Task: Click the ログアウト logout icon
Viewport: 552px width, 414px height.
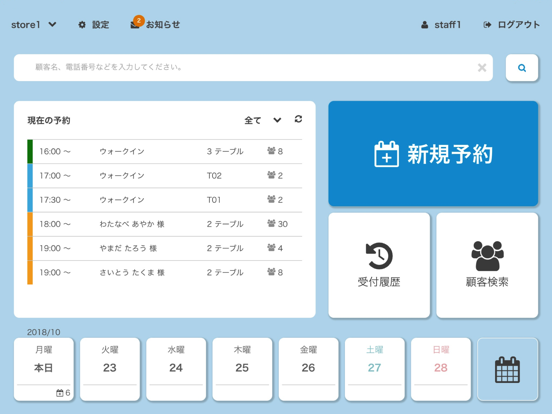Action: [x=487, y=25]
